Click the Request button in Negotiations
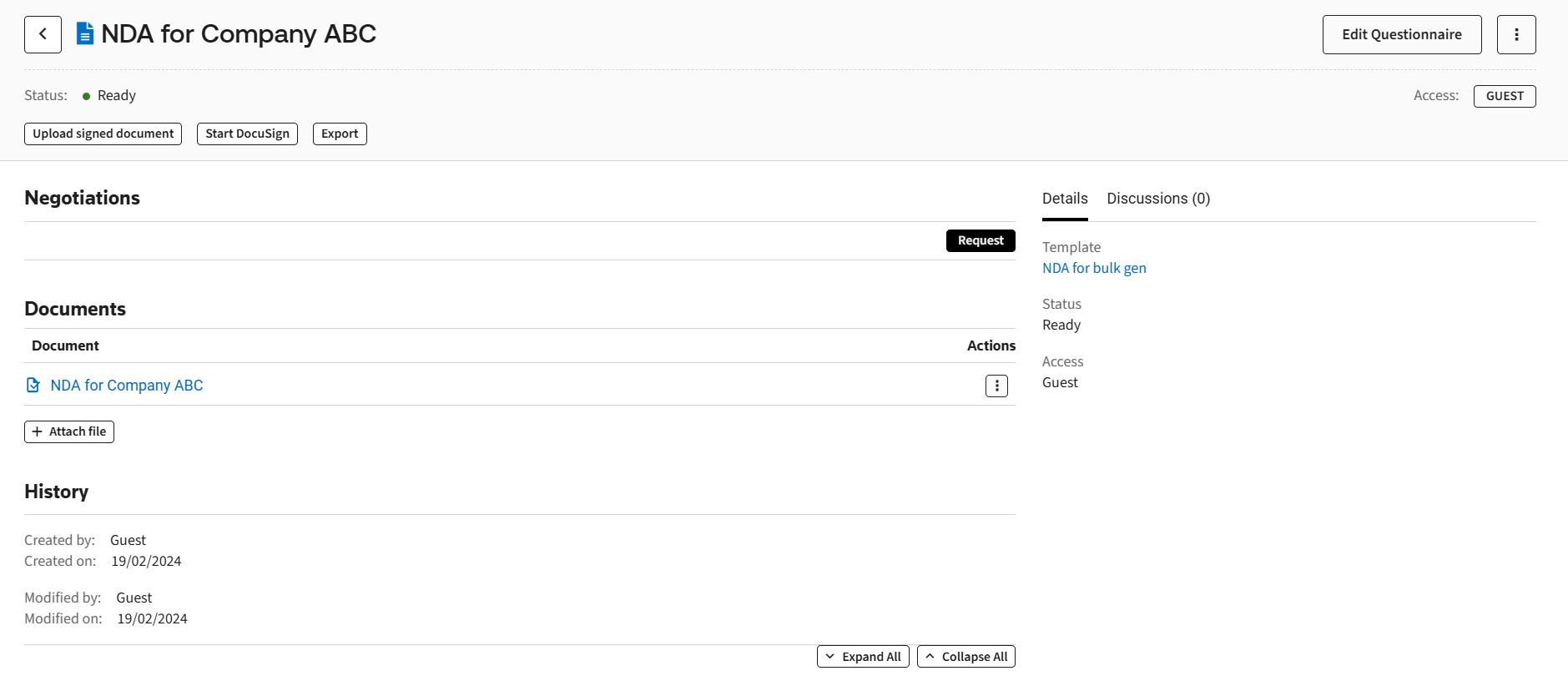This screenshot has width=1568, height=686. tap(981, 240)
